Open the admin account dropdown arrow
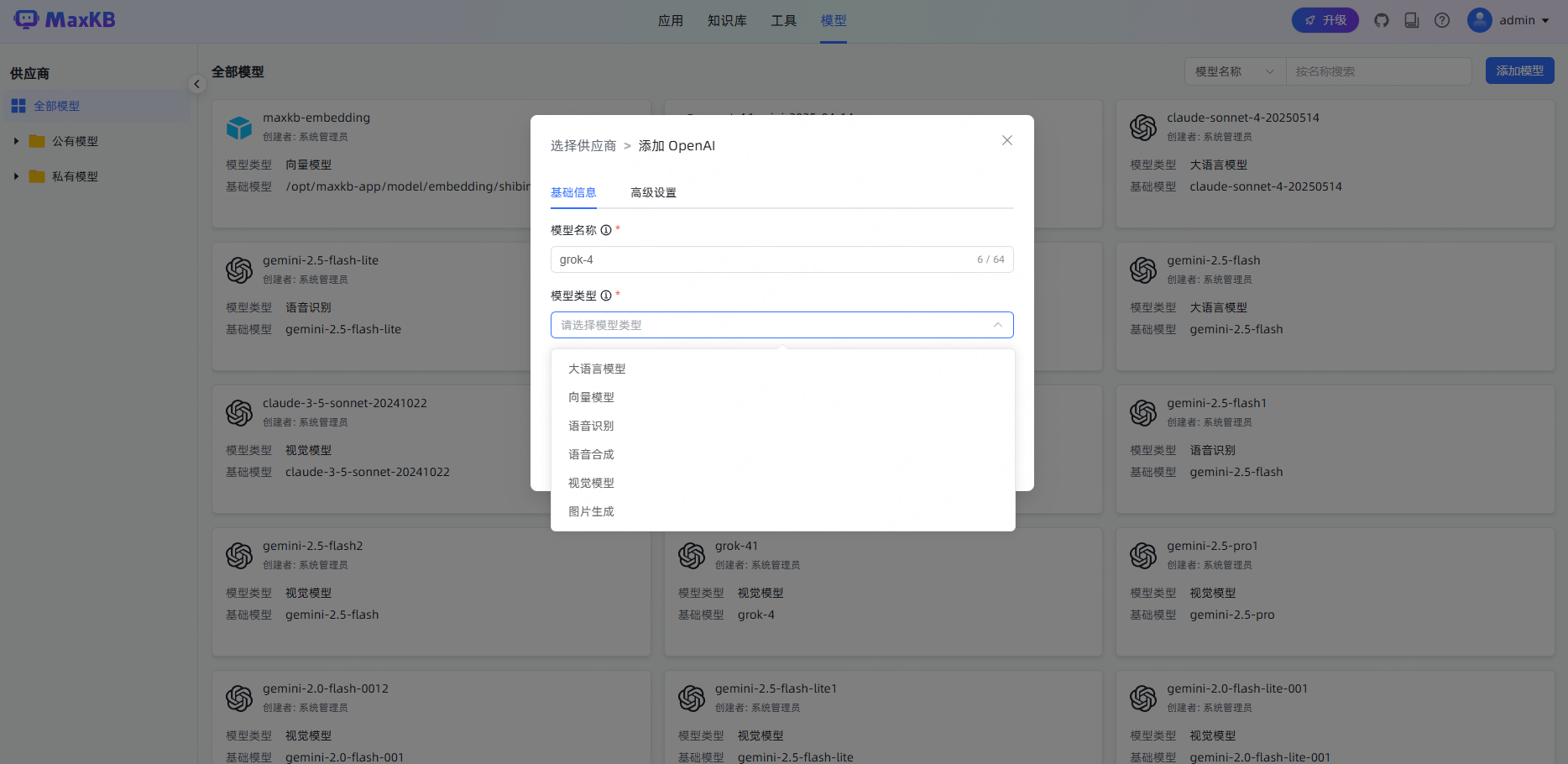 1545,20
